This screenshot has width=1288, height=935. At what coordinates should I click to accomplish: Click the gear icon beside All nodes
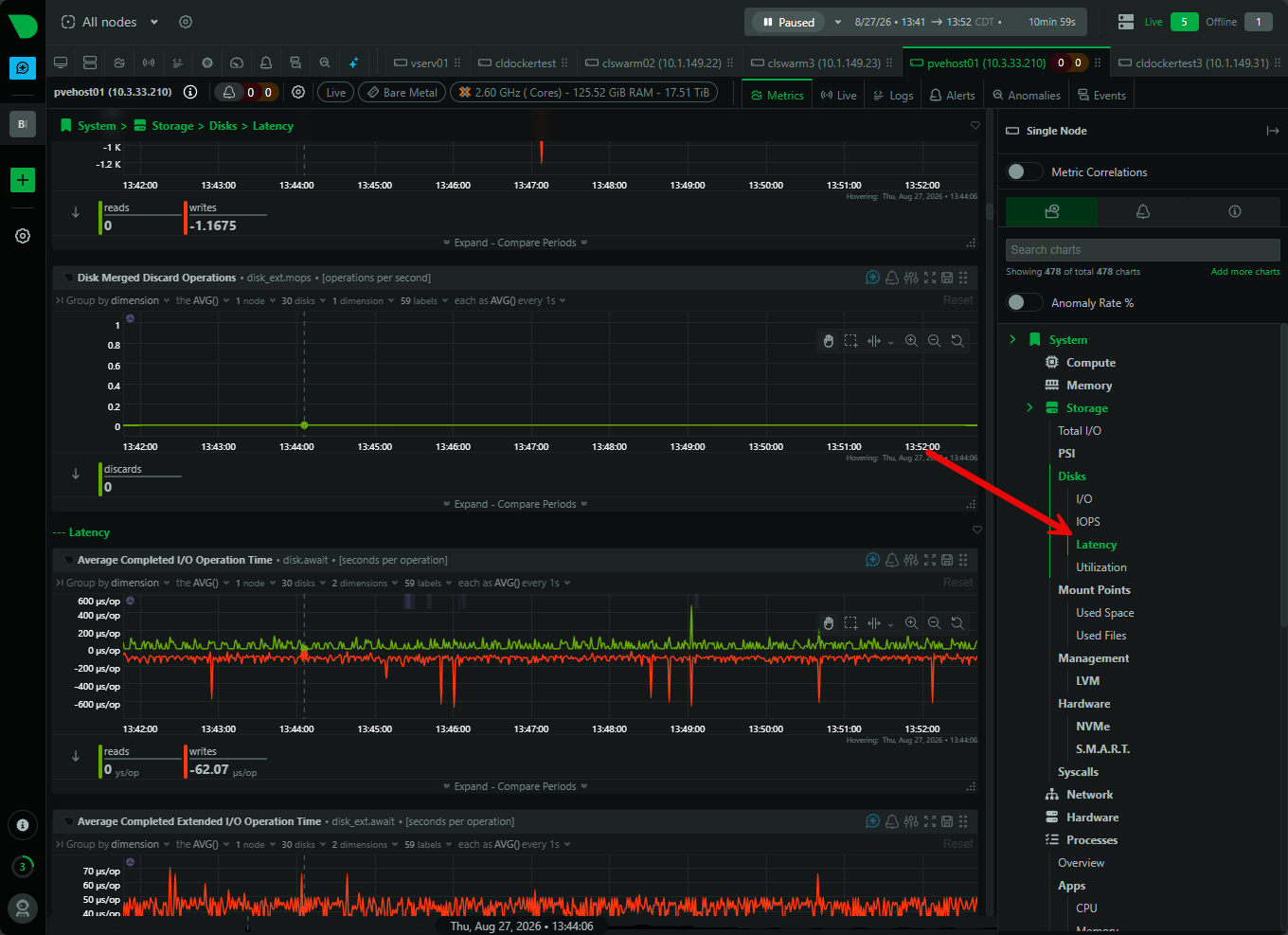(186, 22)
